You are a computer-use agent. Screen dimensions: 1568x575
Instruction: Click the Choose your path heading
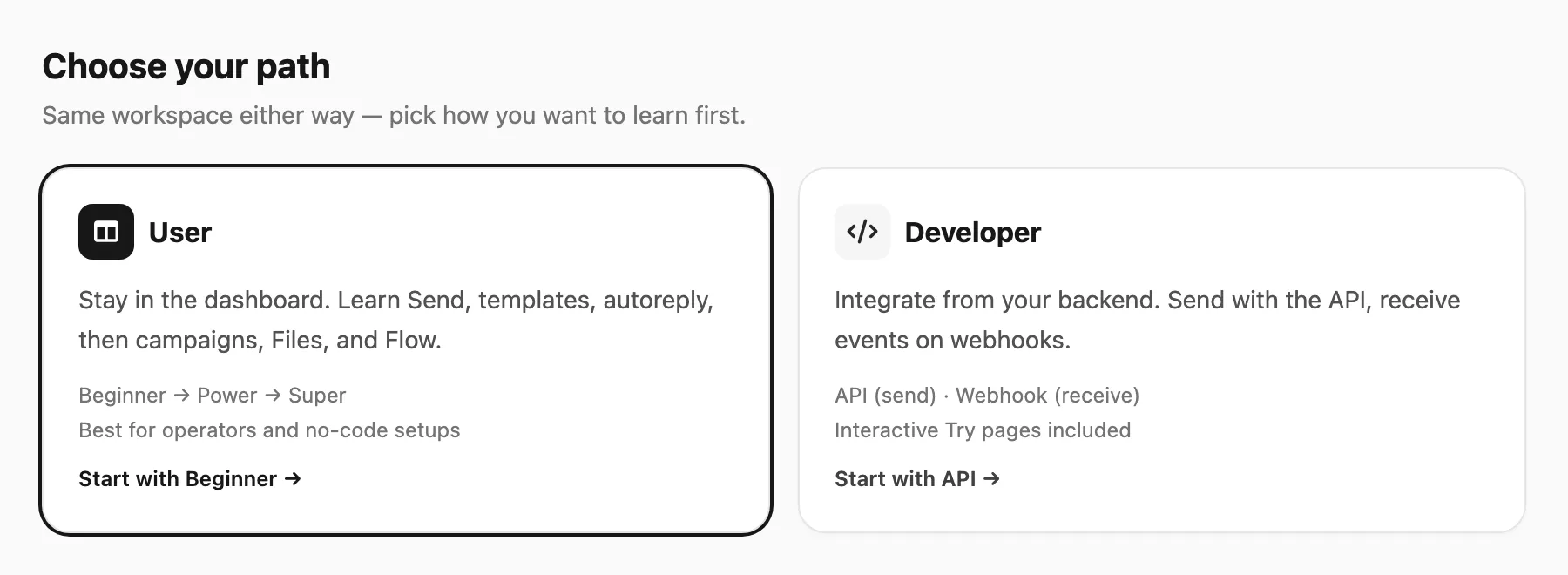click(x=186, y=67)
